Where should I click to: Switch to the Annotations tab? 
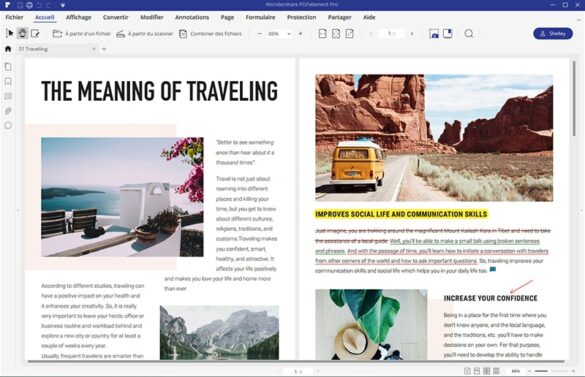coord(192,17)
